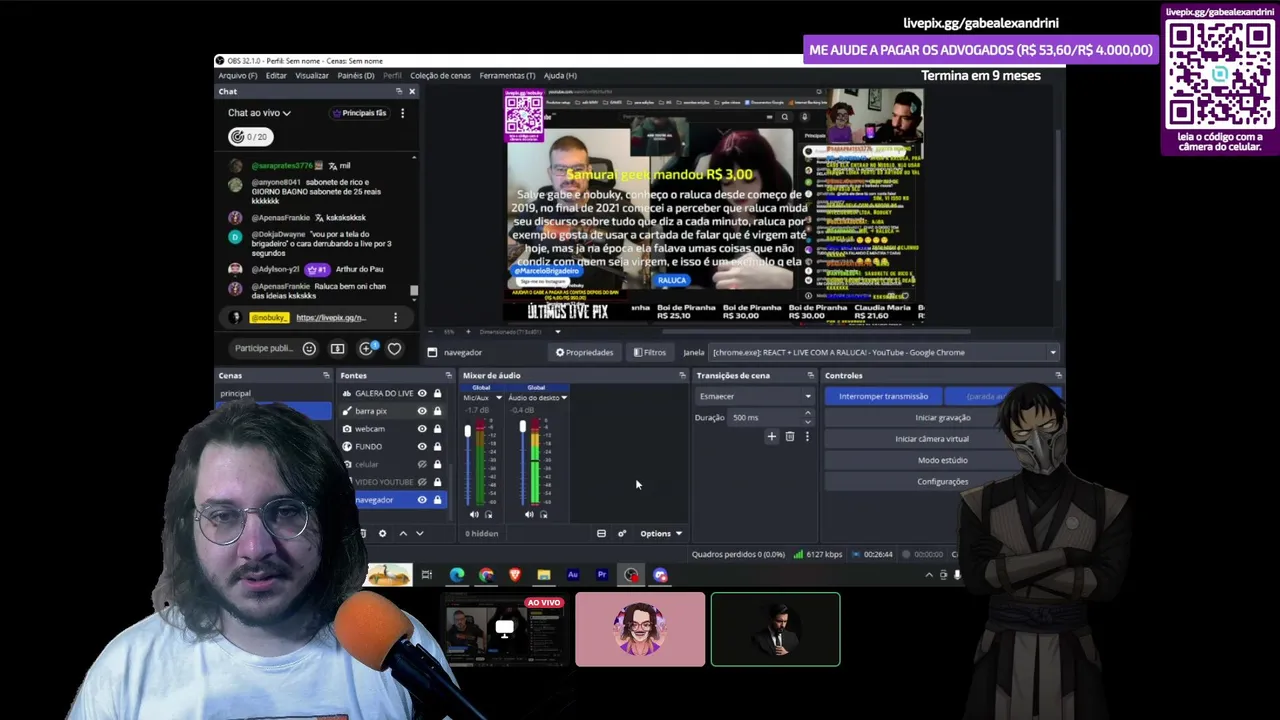
Task: Click the Propriedades source button
Action: tap(585, 352)
